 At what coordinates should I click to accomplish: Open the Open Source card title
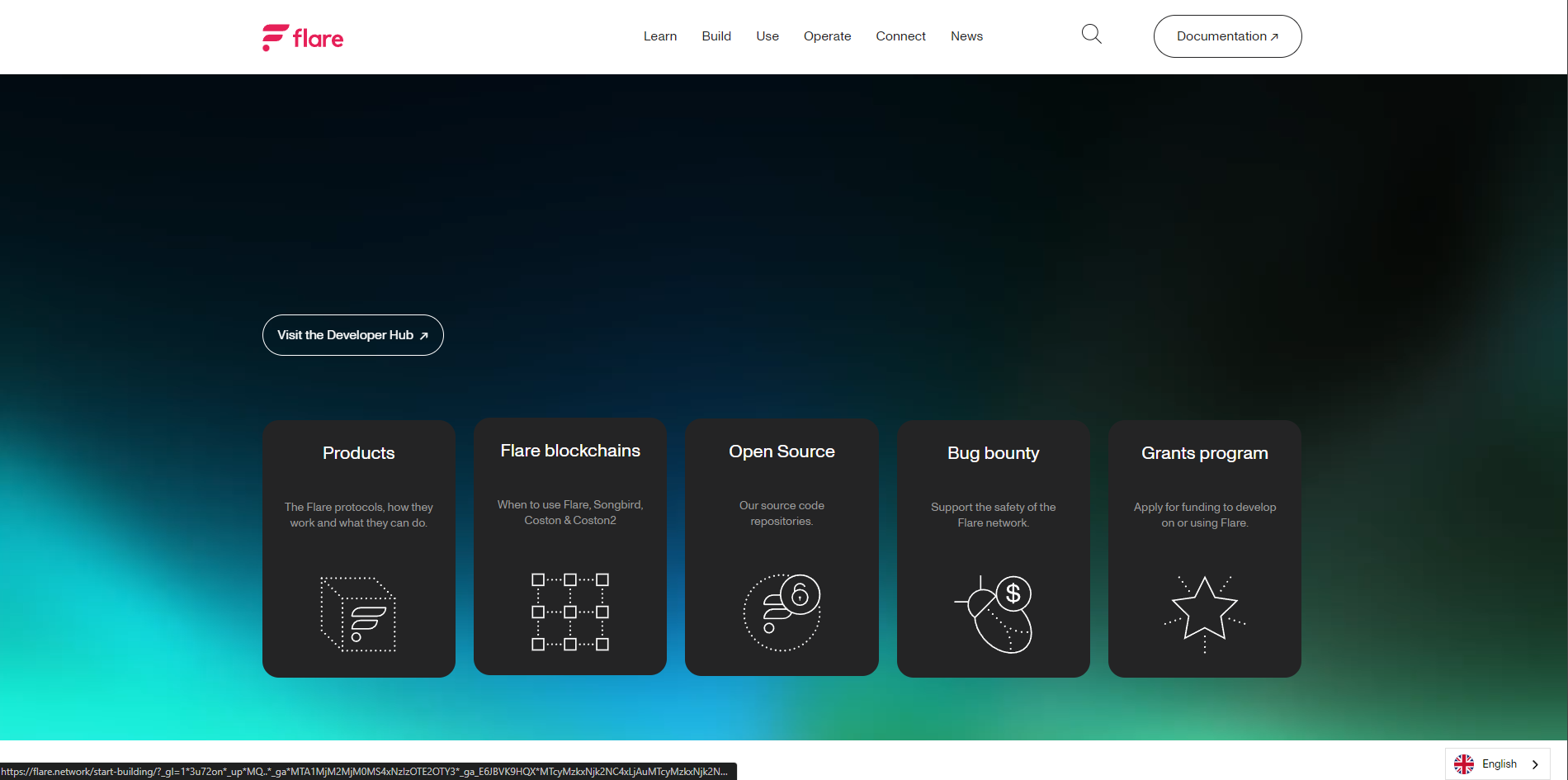(782, 451)
